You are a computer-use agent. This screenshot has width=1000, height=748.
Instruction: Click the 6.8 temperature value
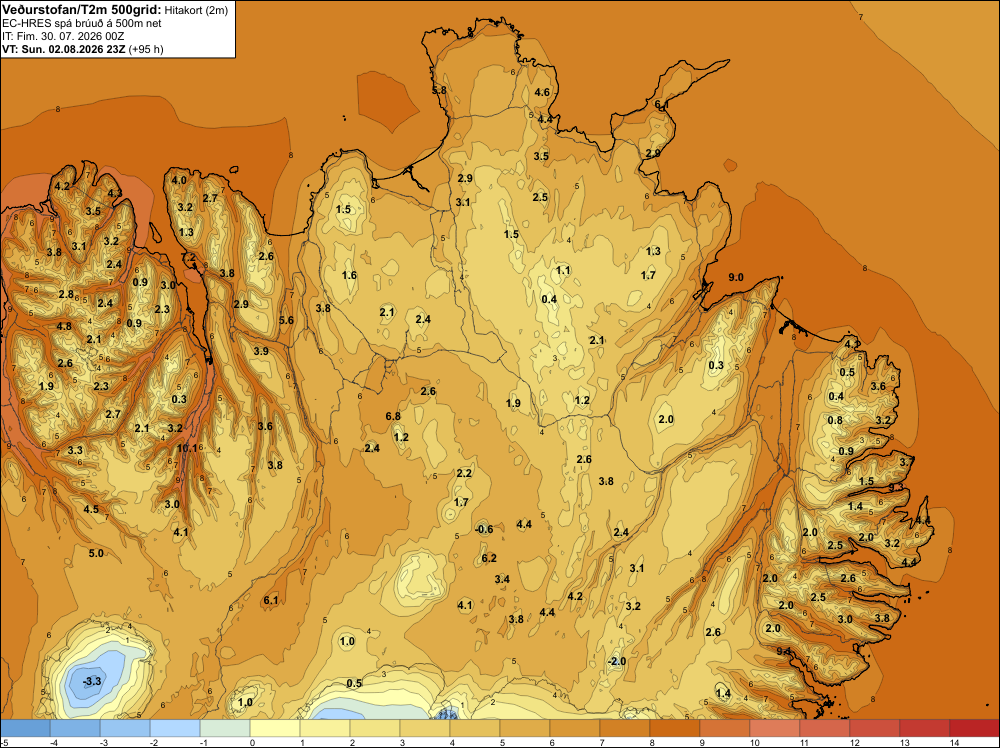click(x=393, y=416)
